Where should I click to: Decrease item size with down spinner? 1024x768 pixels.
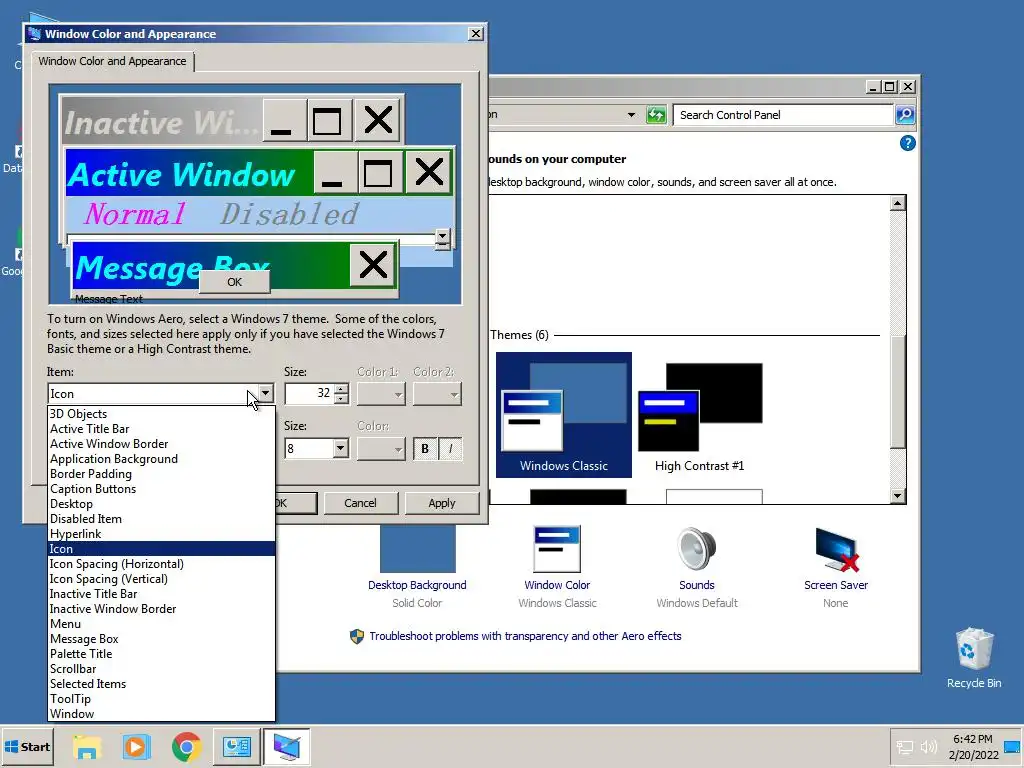341,398
